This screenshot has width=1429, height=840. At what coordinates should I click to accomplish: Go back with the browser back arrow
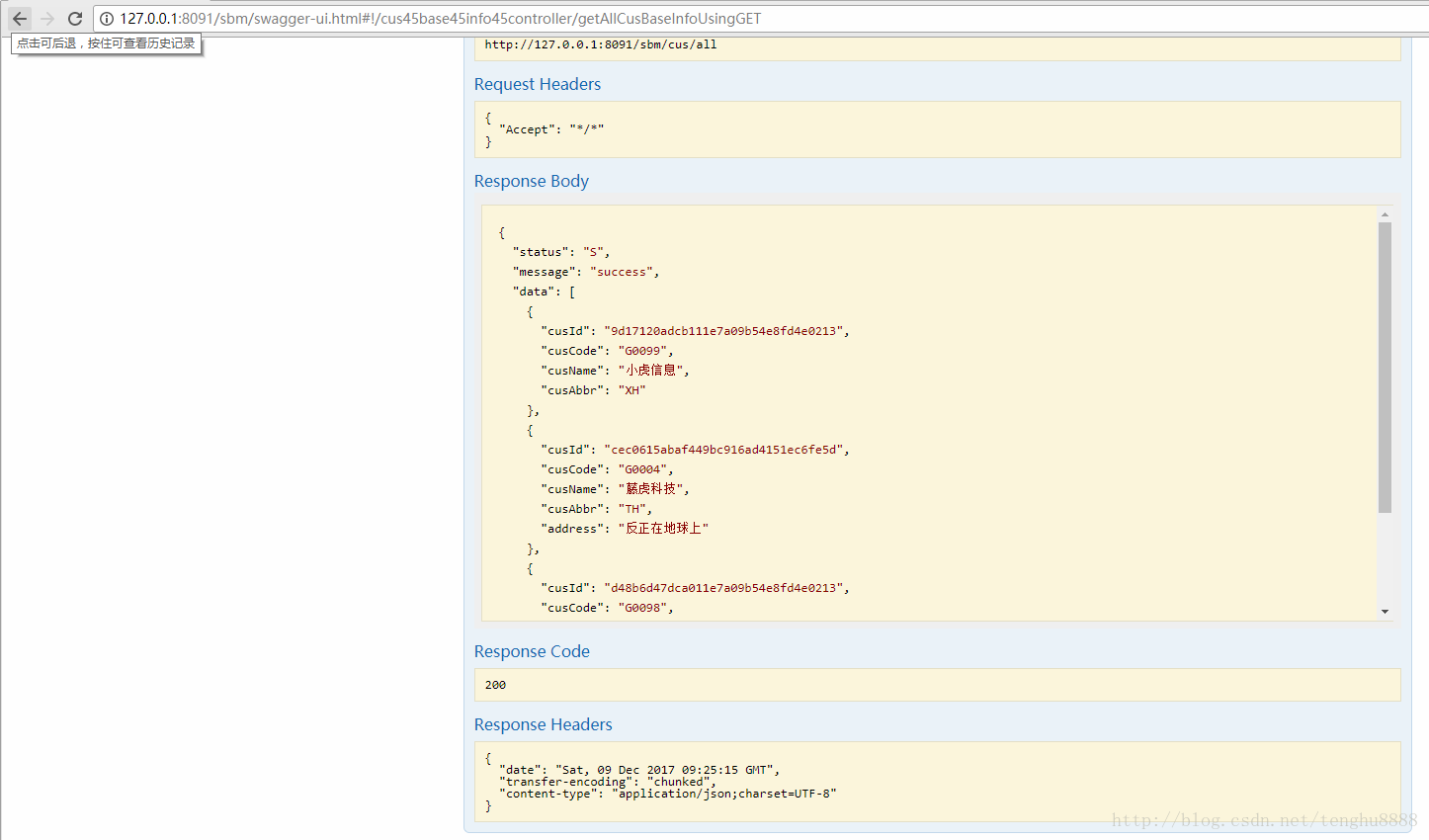[x=20, y=19]
